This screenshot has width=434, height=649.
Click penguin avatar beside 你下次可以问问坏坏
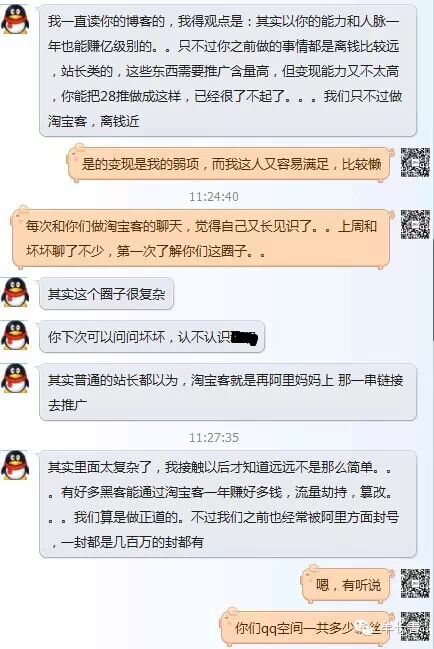(15, 334)
